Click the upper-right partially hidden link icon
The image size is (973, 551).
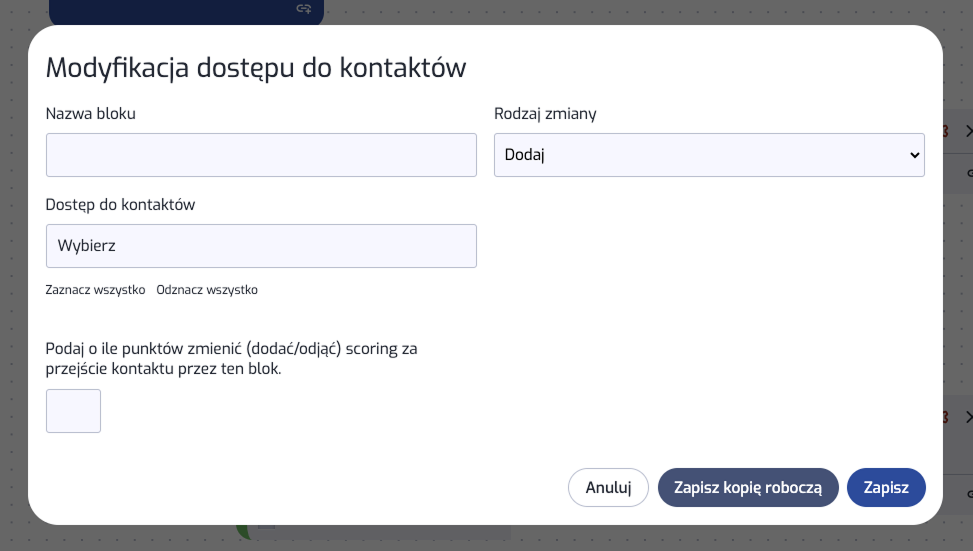point(968,173)
